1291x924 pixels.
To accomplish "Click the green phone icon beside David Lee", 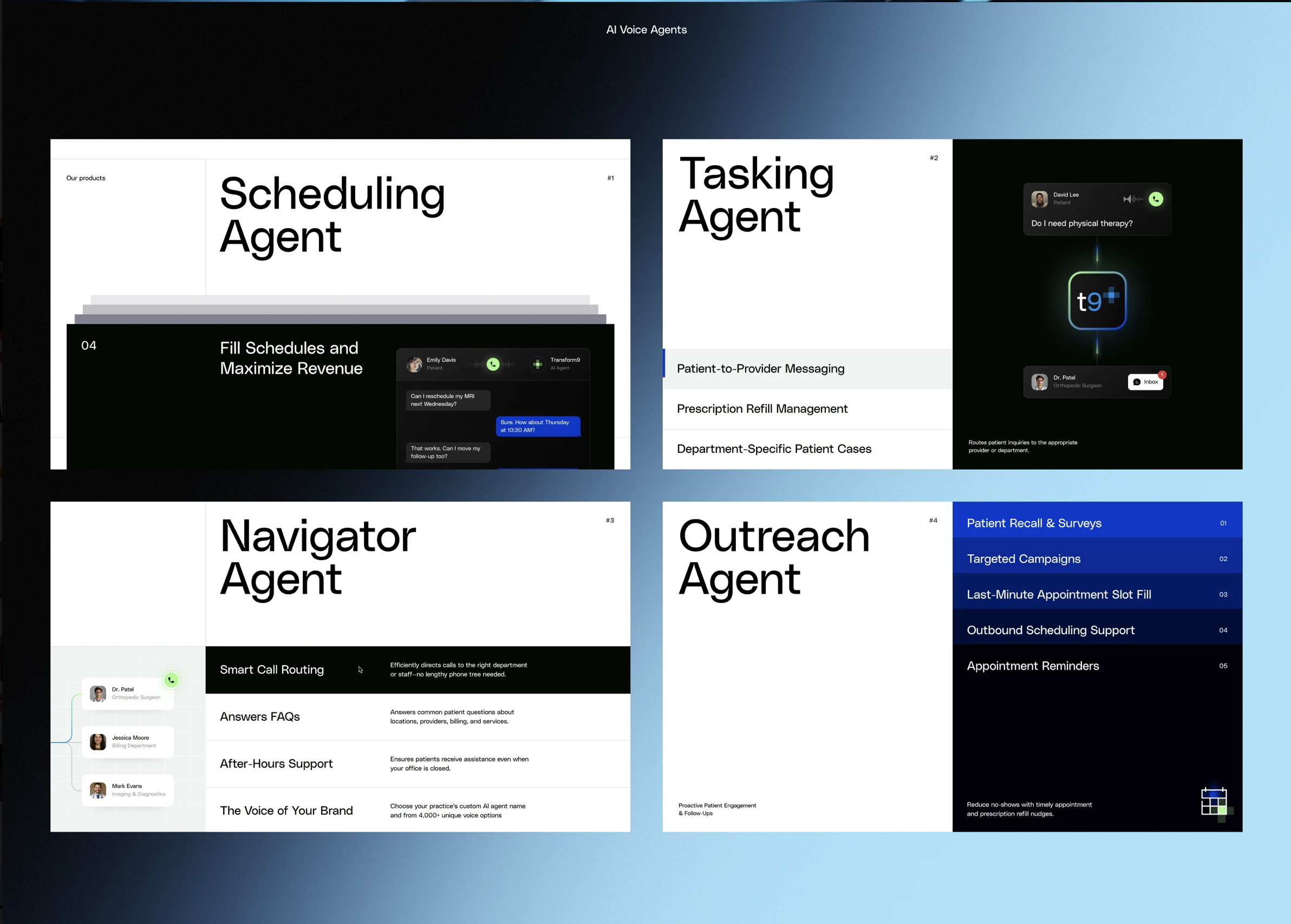I will [x=1156, y=199].
